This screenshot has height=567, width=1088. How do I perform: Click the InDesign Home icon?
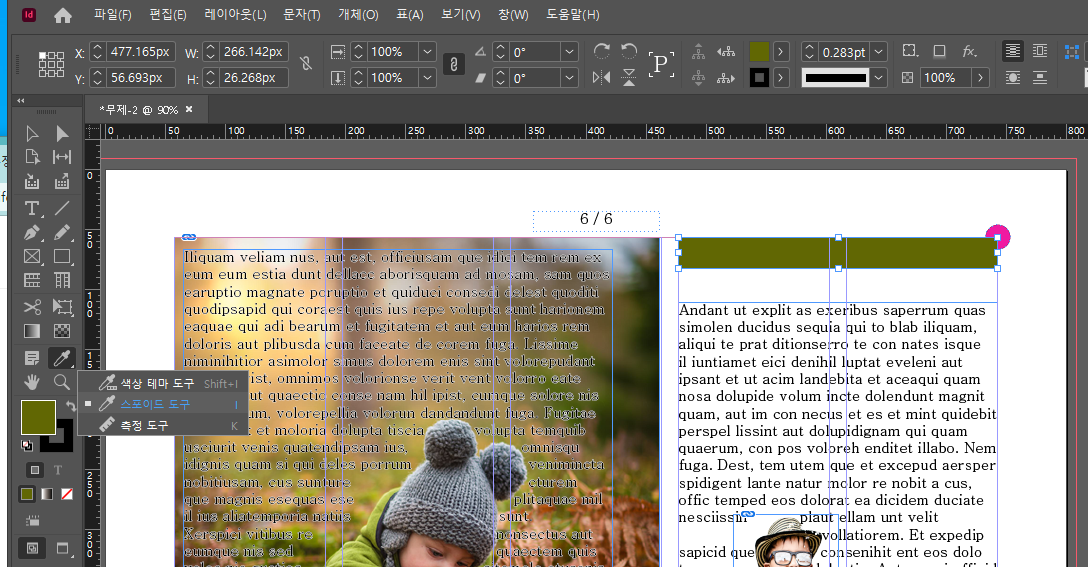(62, 15)
